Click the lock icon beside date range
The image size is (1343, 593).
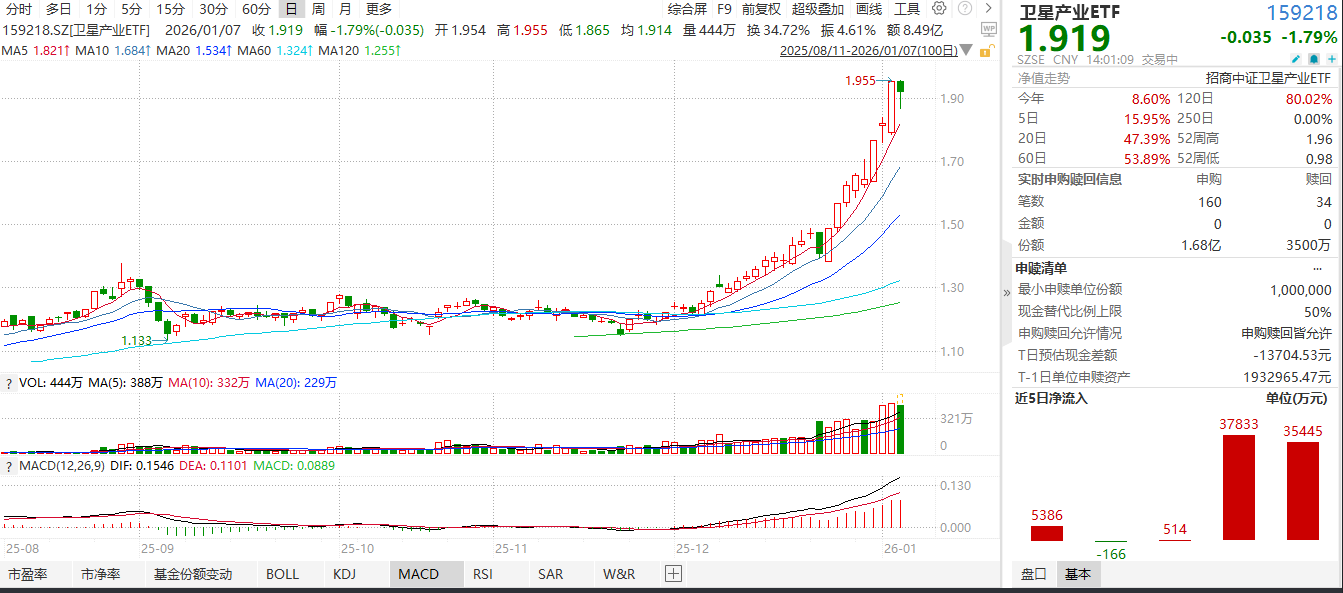tap(987, 50)
